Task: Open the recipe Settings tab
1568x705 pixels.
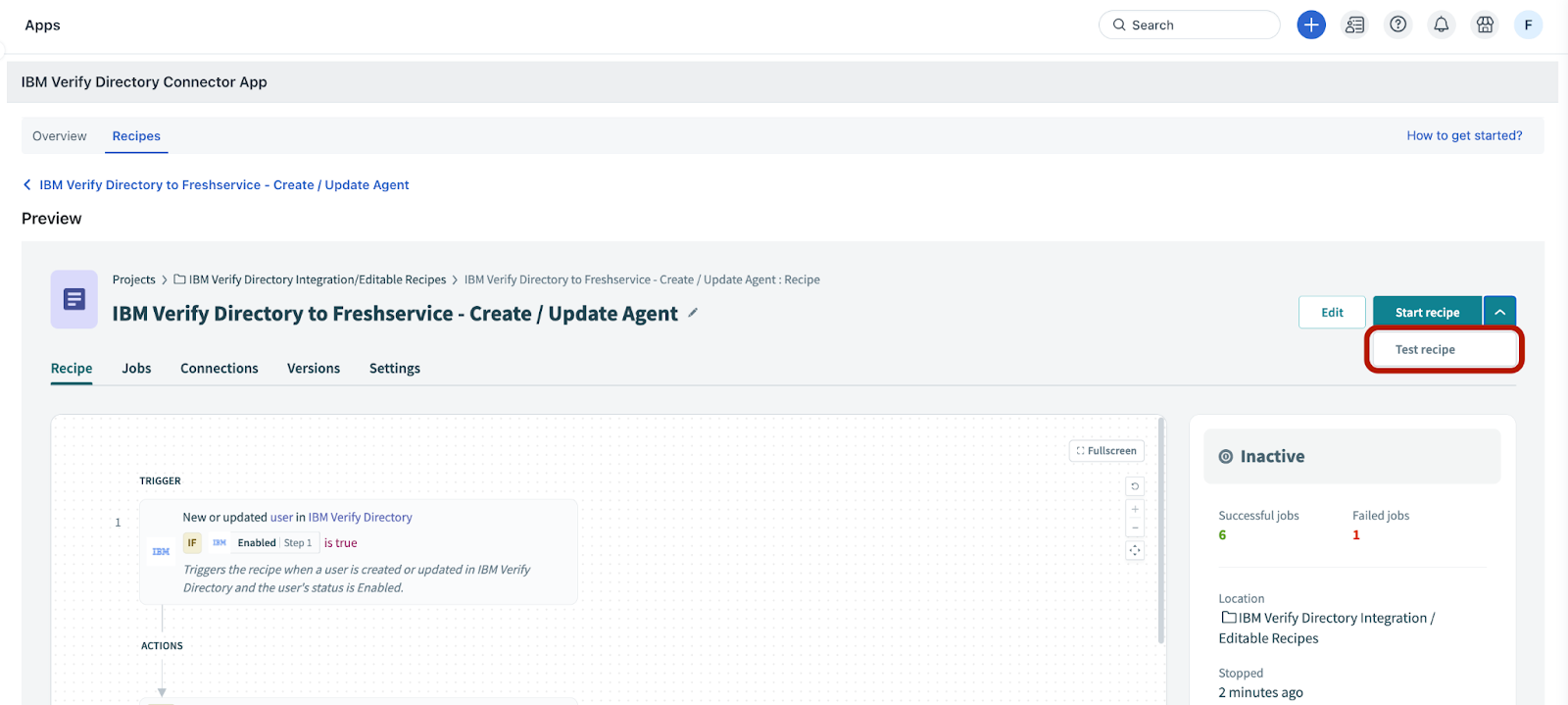Action: [x=395, y=369]
